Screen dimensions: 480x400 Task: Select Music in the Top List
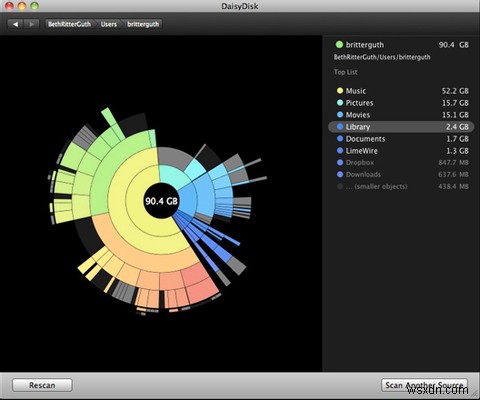point(402,91)
